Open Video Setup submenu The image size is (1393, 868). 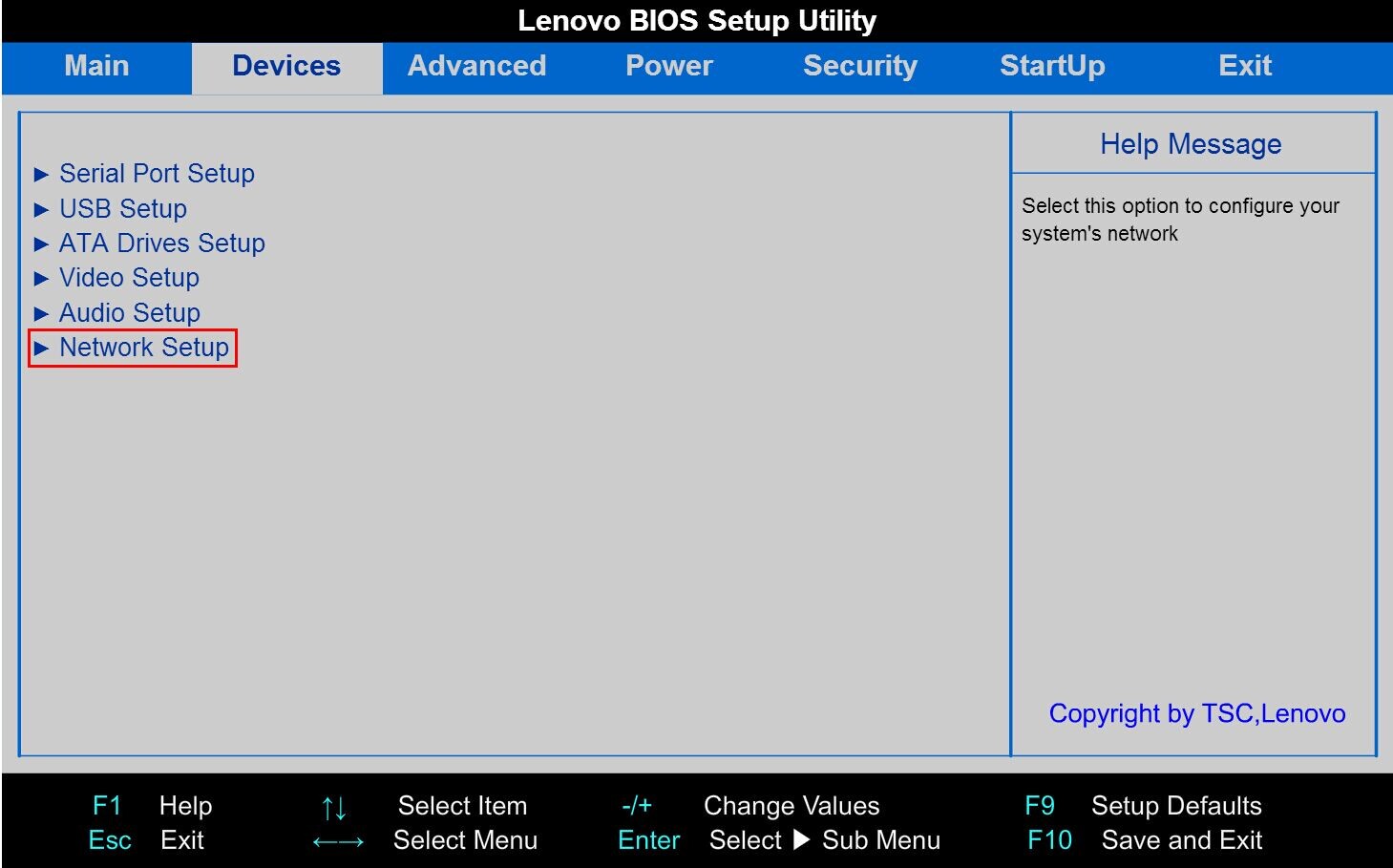coord(129,278)
